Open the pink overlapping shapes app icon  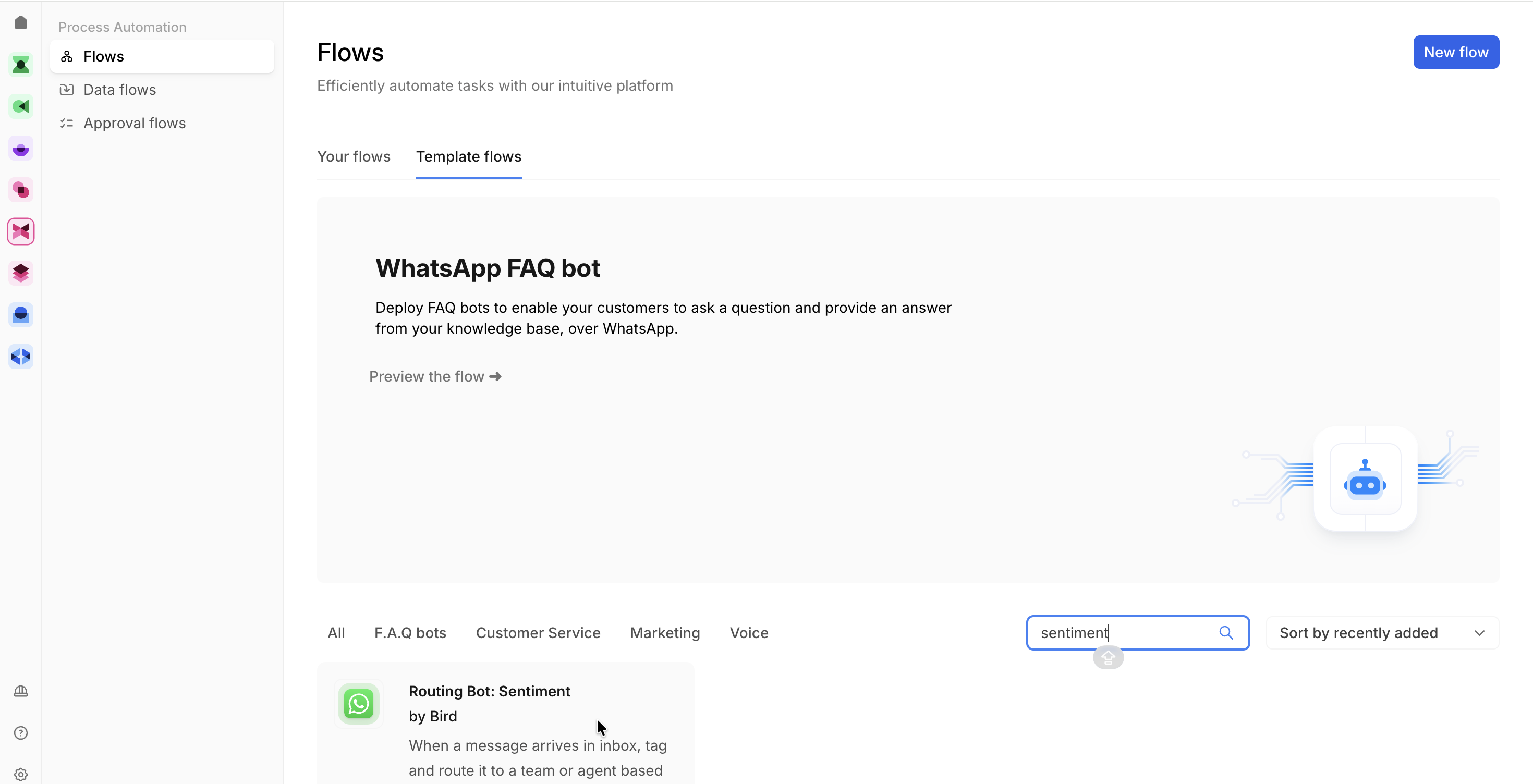click(21, 190)
